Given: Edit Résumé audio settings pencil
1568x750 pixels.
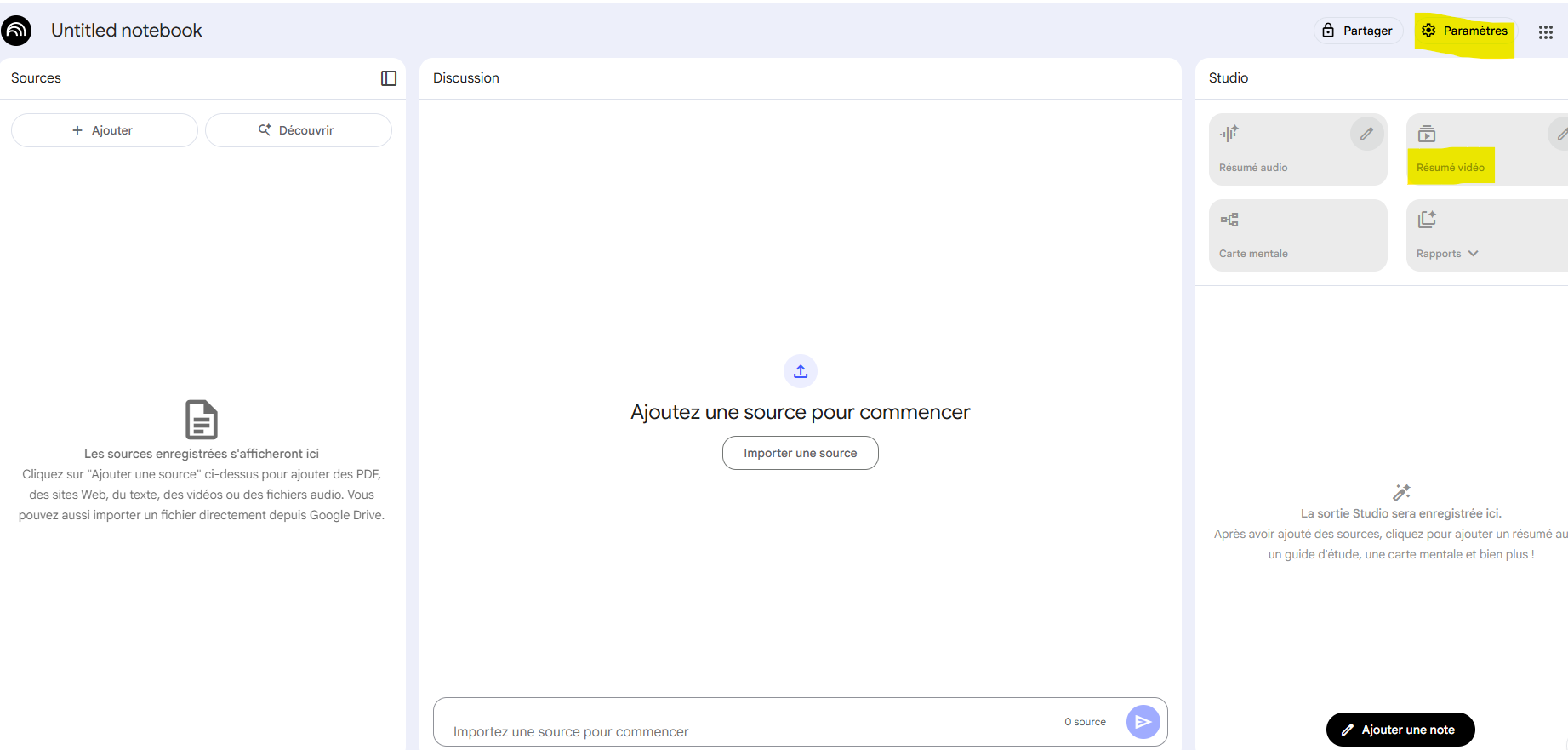Looking at the screenshot, I should (1366, 134).
